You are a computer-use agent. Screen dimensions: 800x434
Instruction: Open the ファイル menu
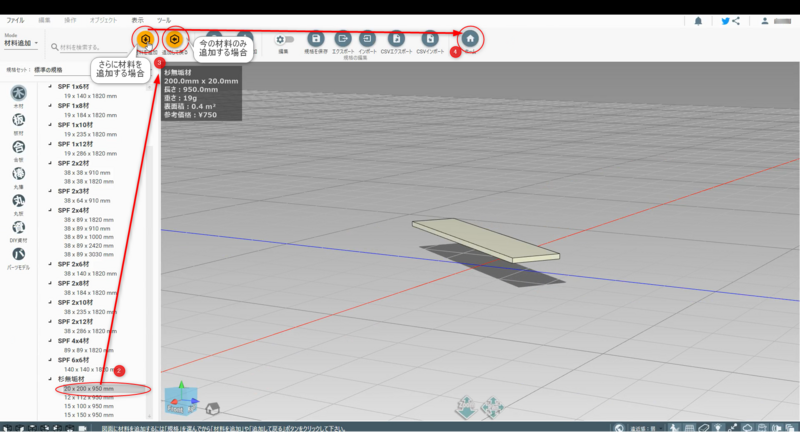[15, 20]
